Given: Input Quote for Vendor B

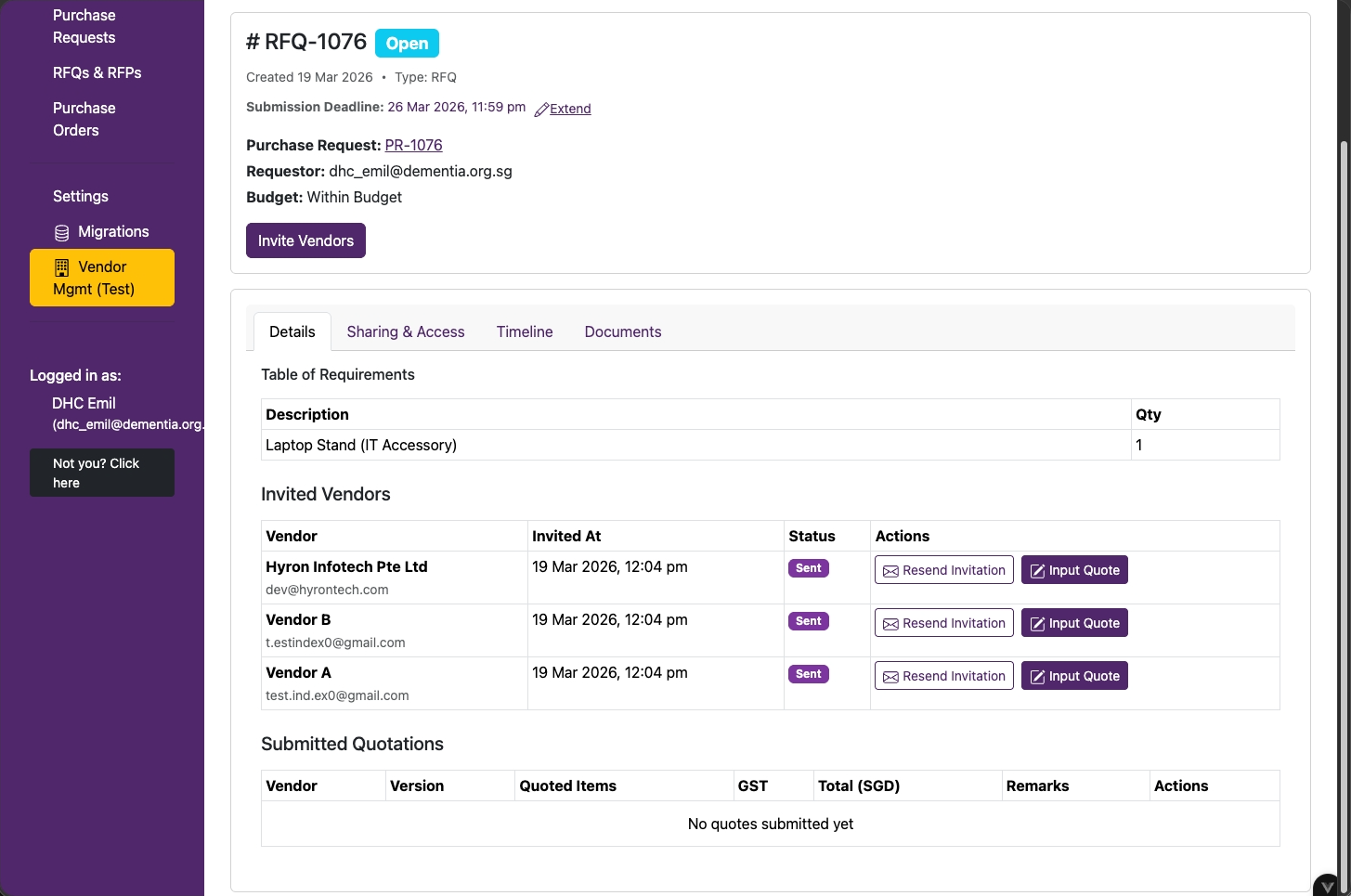Looking at the screenshot, I should click(x=1074, y=623).
